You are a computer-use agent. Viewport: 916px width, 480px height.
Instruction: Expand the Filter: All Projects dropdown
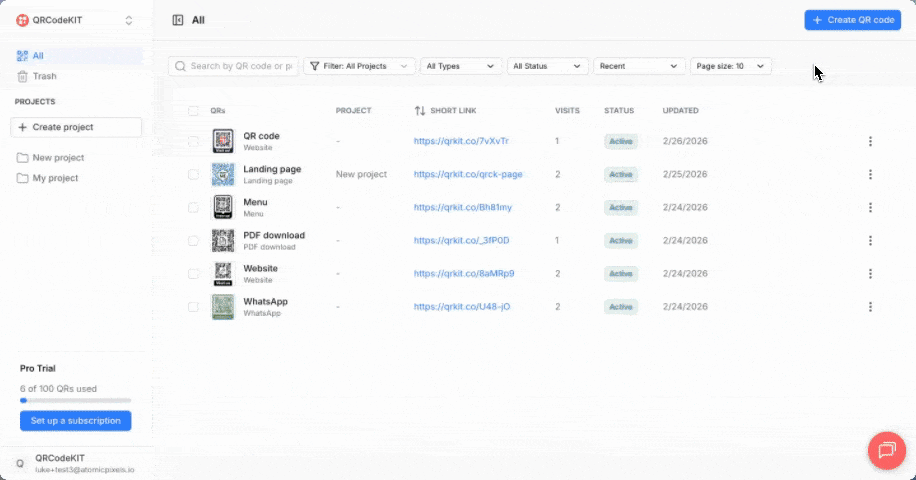click(359, 66)
